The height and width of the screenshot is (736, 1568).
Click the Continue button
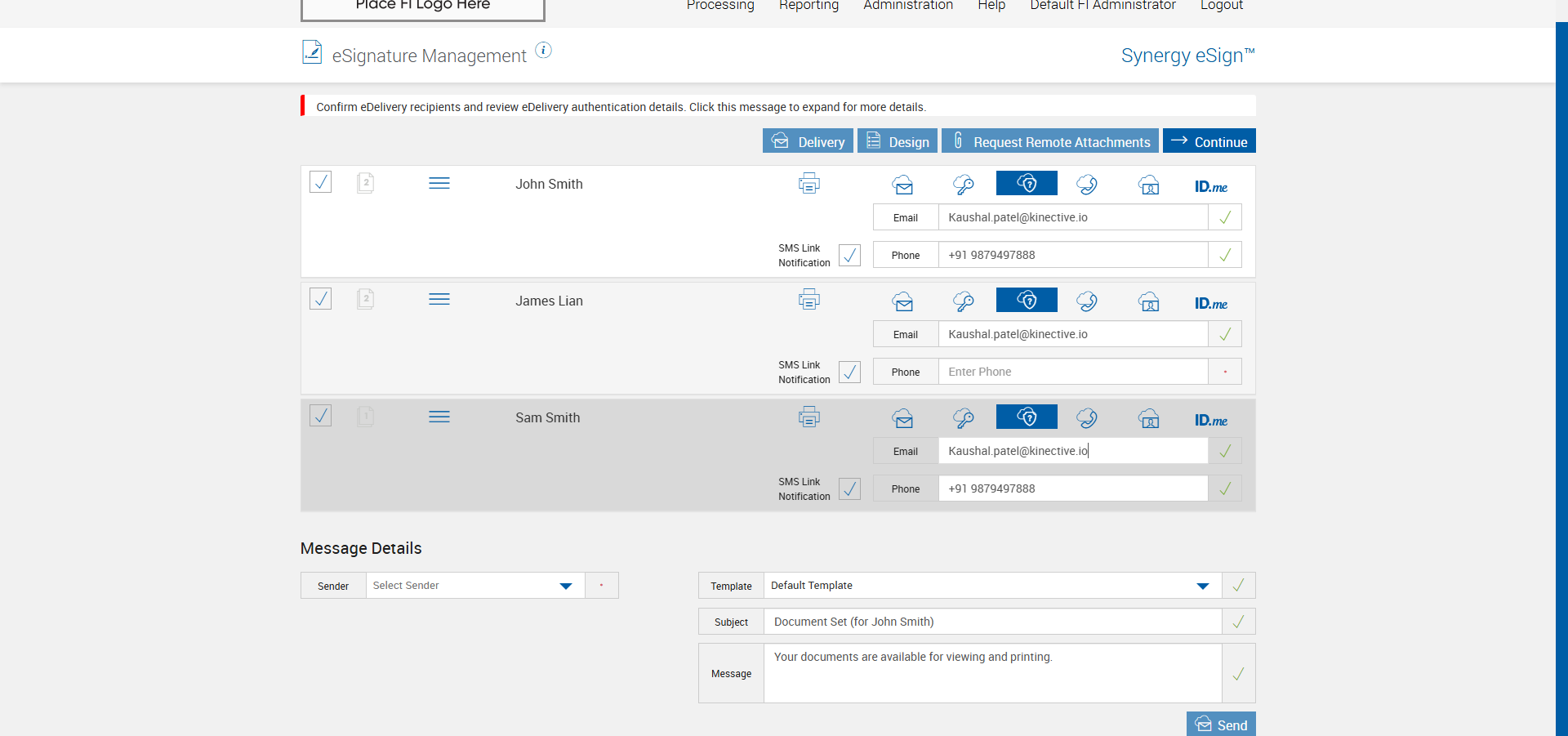click(x=1209, y=141)
